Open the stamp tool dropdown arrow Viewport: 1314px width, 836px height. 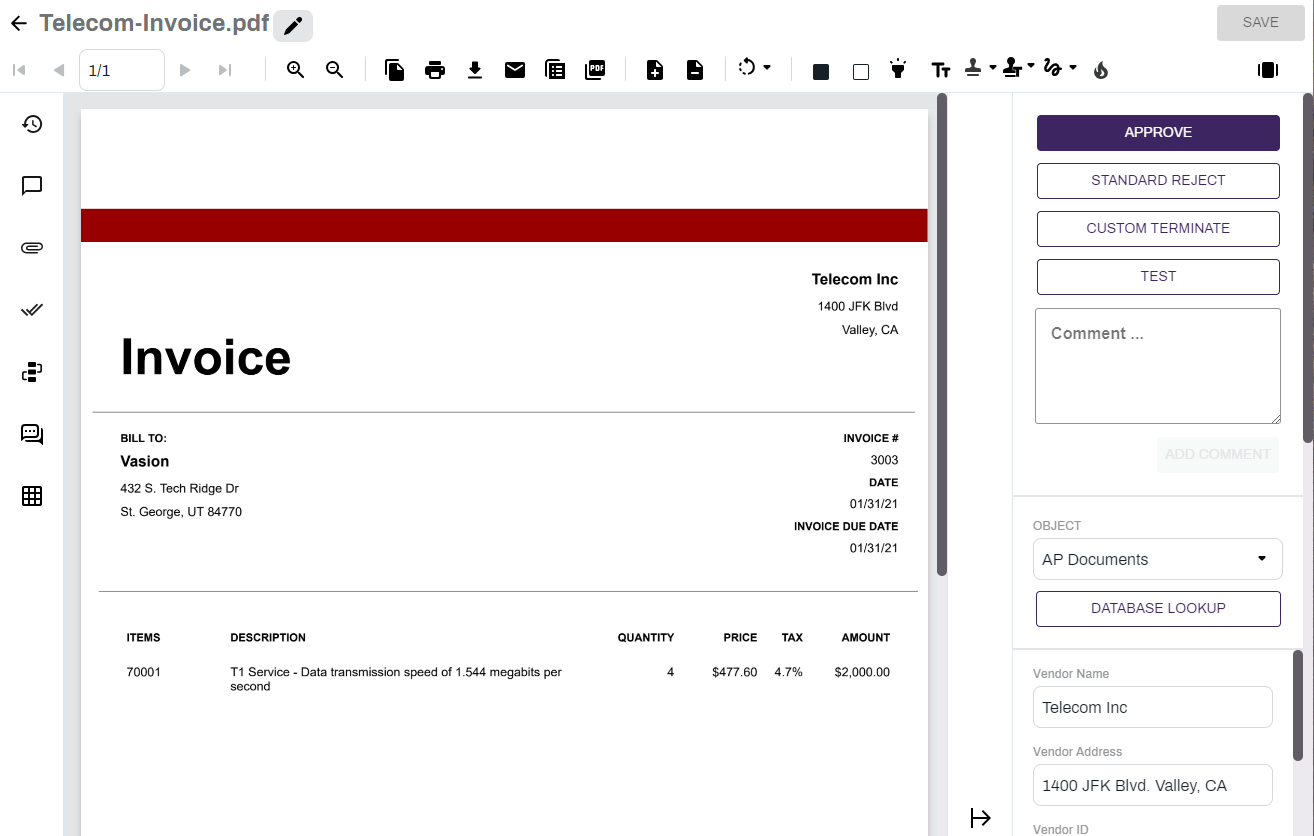[x=992, y=67]
